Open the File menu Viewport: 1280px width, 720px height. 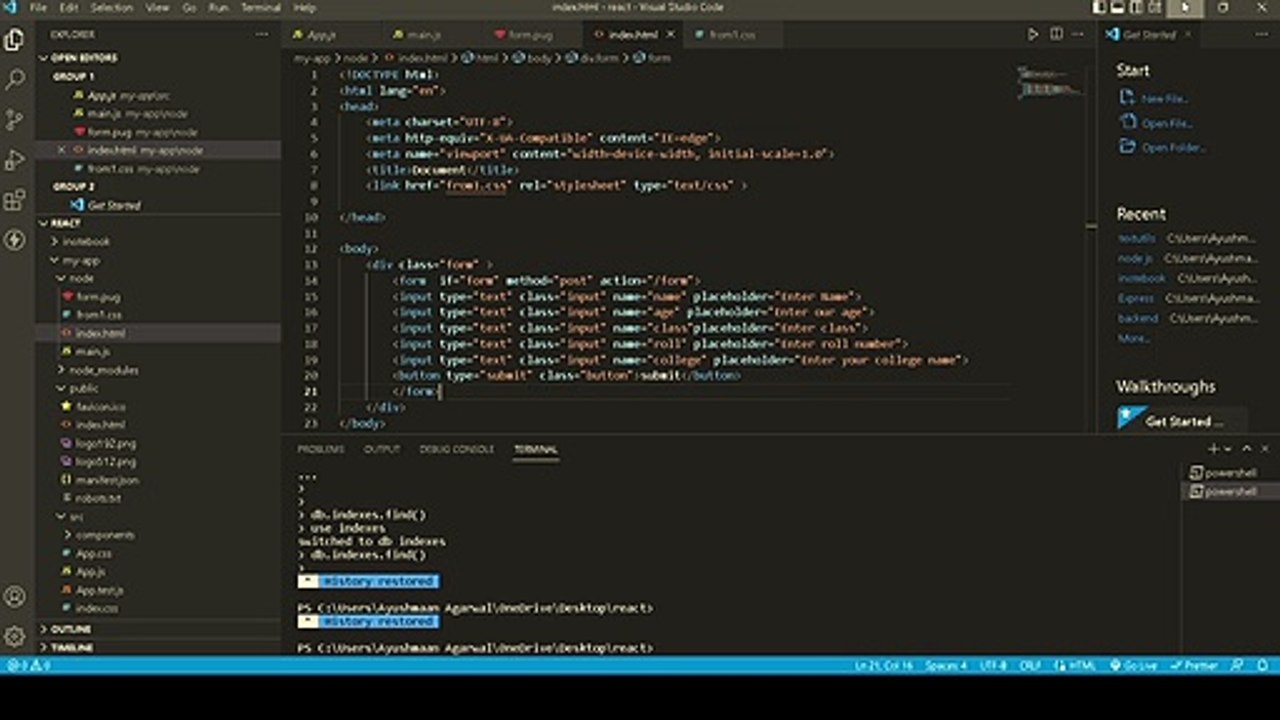[x=38, y=7]
